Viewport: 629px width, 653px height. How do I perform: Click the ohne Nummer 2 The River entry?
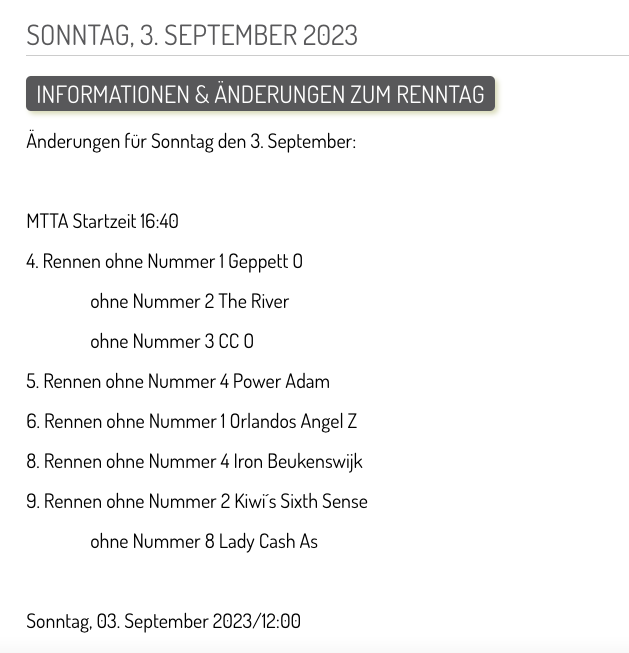pos(190,302)
